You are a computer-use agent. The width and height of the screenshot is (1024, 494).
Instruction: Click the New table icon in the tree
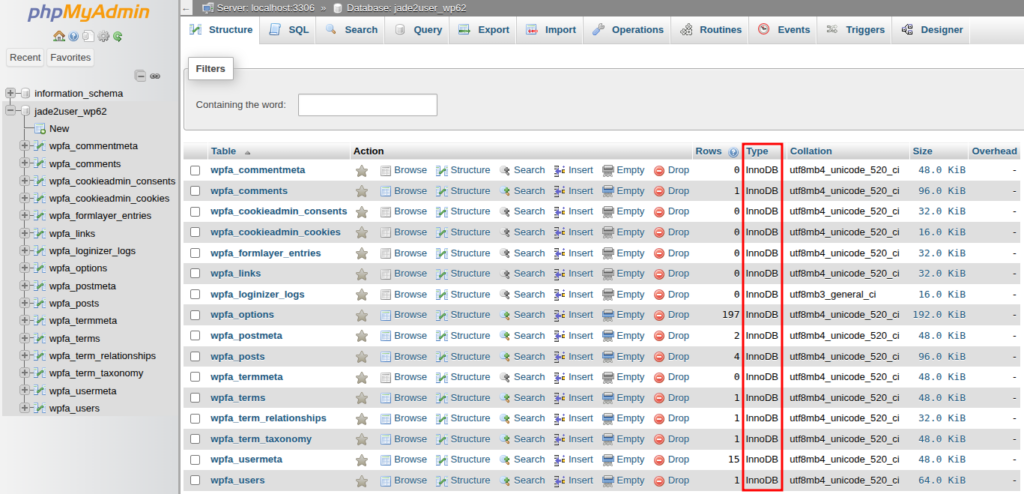pyautogui.click(x=40, y=129)
